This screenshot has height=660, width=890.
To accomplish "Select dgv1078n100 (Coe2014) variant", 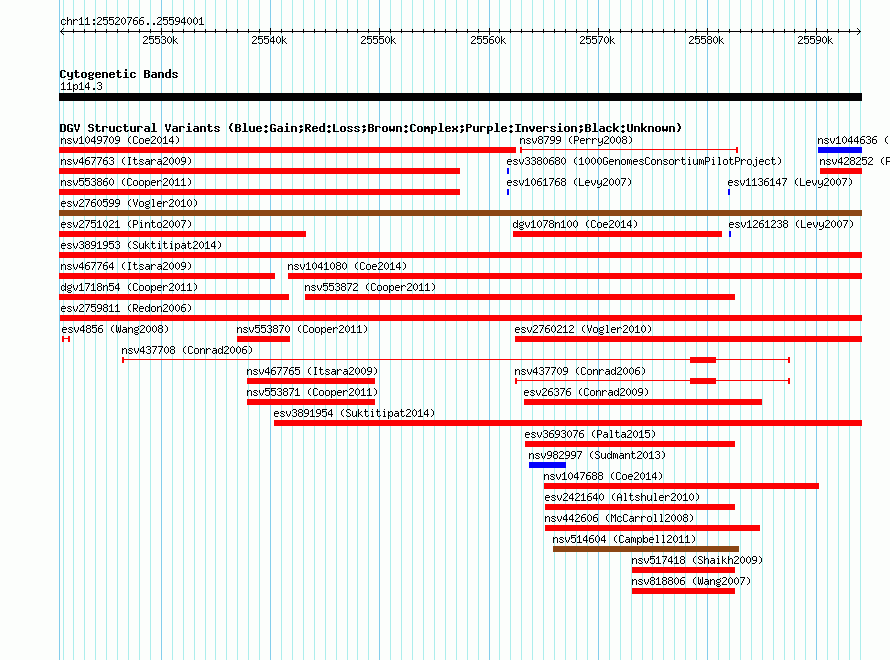I will (x=617, y=234).
